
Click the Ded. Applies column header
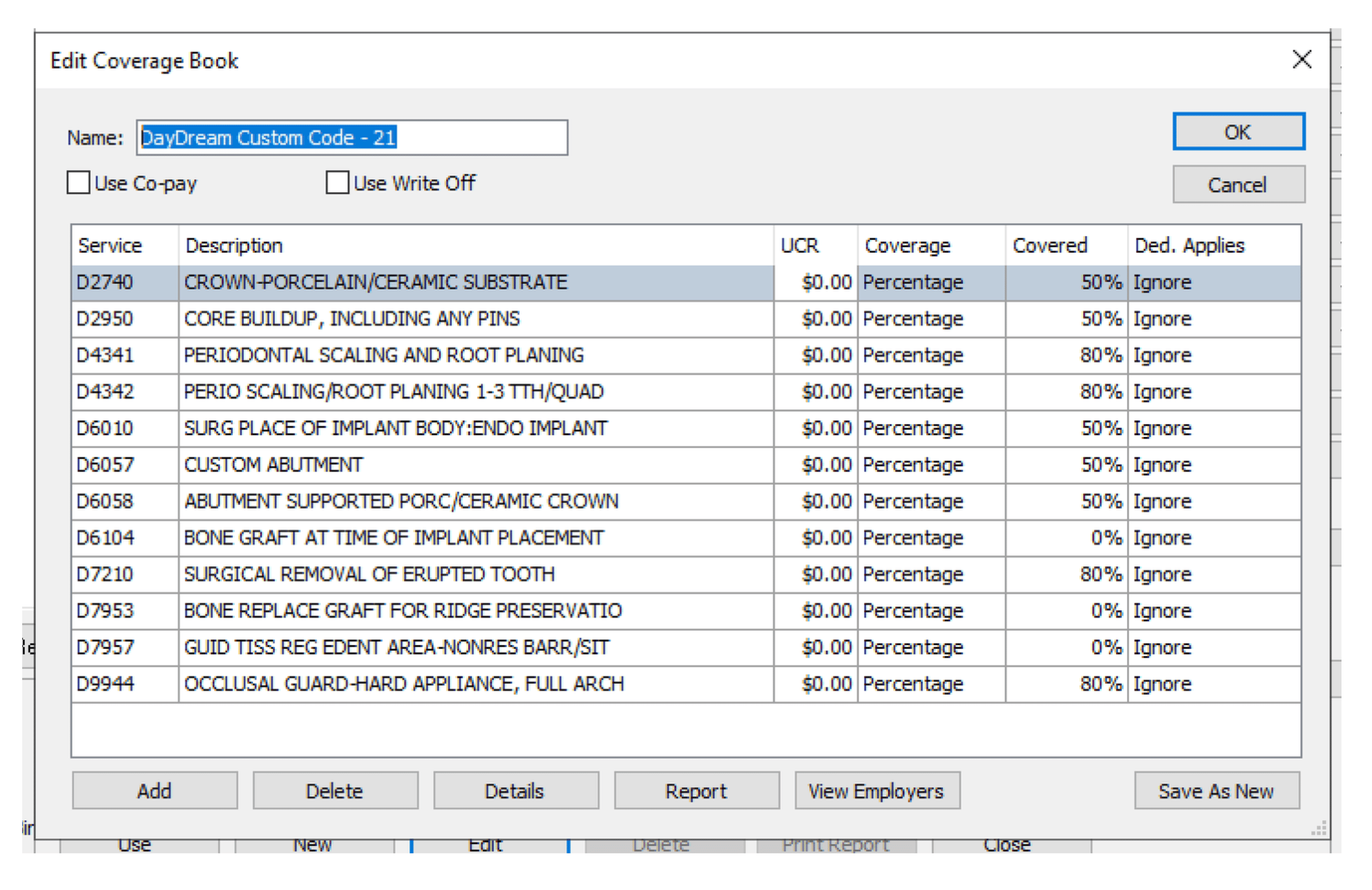[1214, 245]
